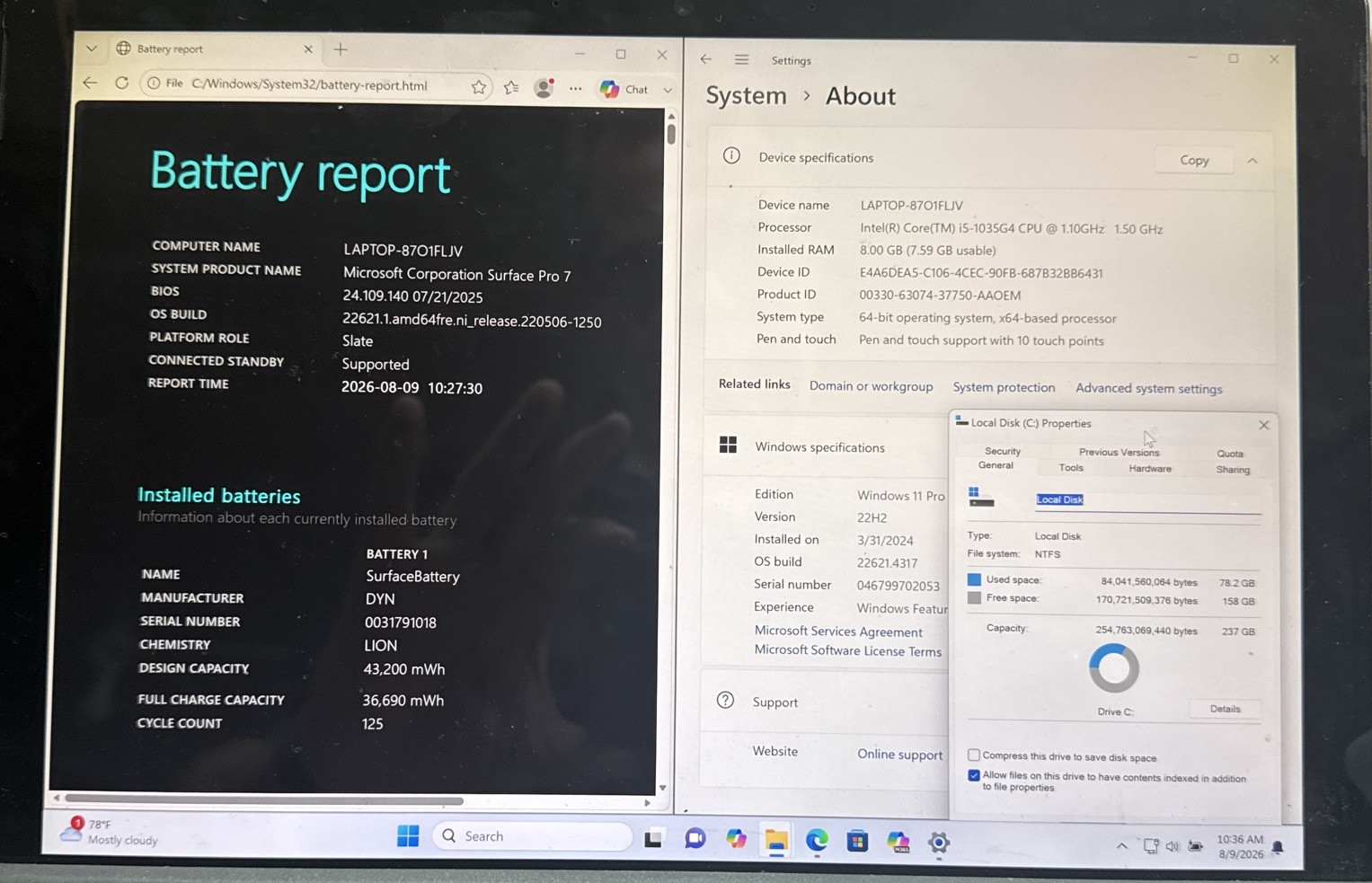Viewport: 1372px width, 883px height.
Task: Click the System breadcrumb in Settings
Action: 746,95
